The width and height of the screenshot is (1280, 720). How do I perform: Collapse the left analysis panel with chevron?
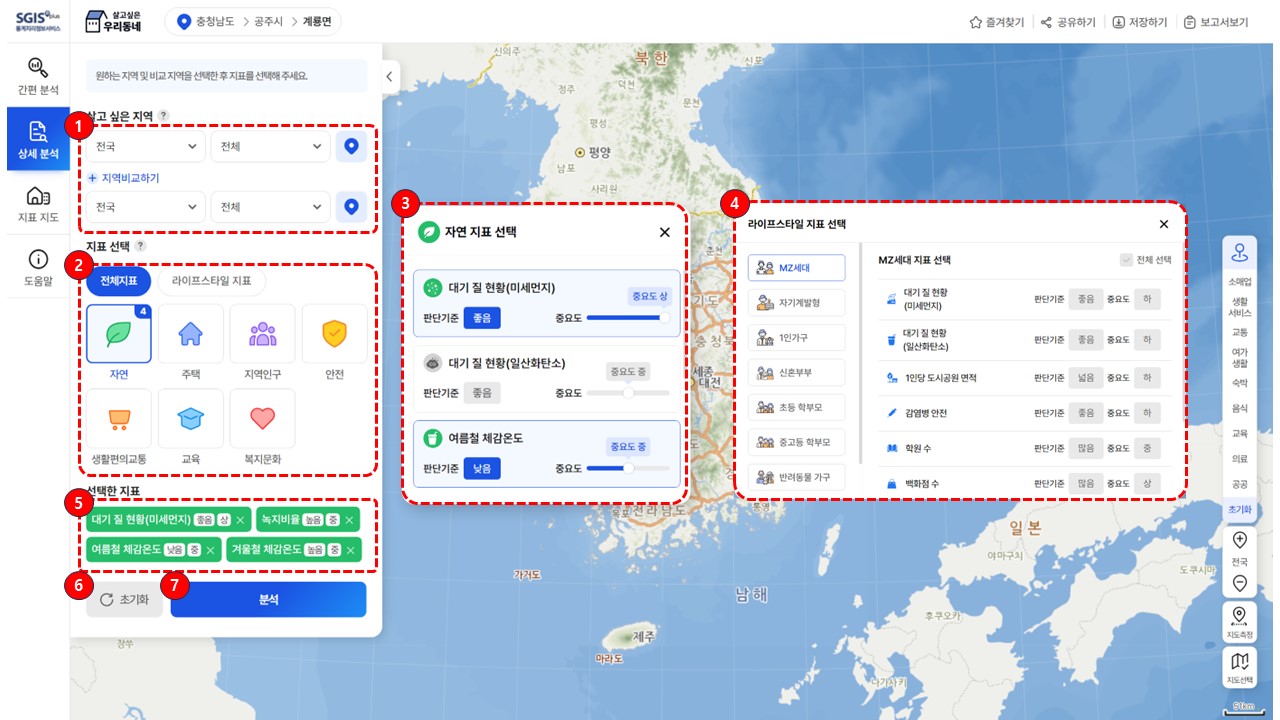tap(390, 75)
